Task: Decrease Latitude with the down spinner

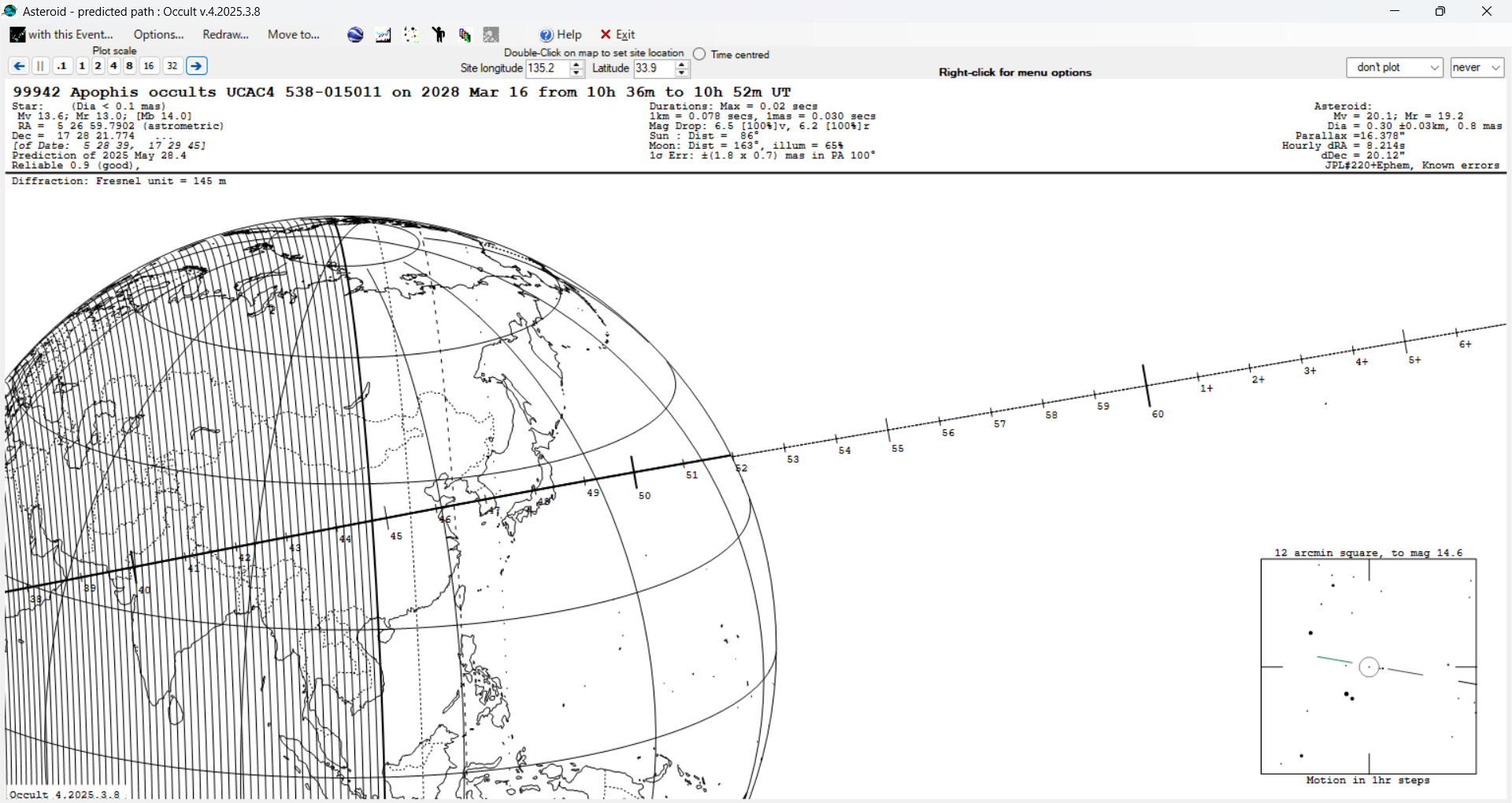Action: pyautogui.click(x=682, y=73)
